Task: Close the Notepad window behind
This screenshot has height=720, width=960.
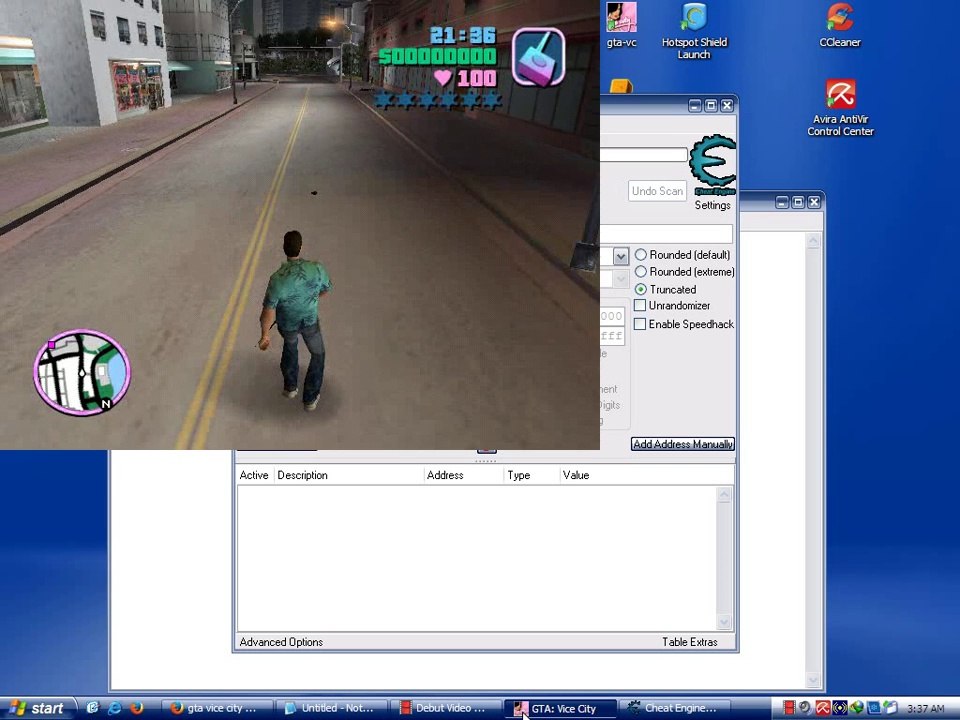Action: click(x=814, y=202)
